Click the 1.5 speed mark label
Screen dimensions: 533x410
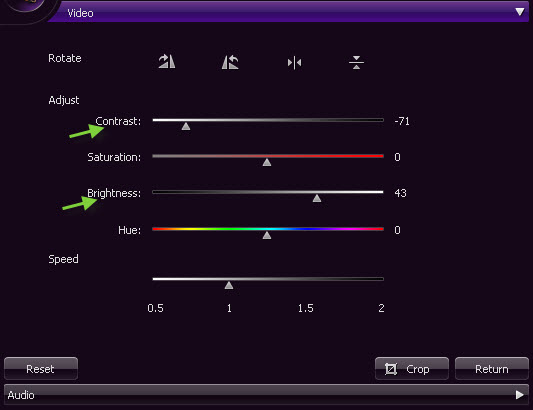pos(306,308)
